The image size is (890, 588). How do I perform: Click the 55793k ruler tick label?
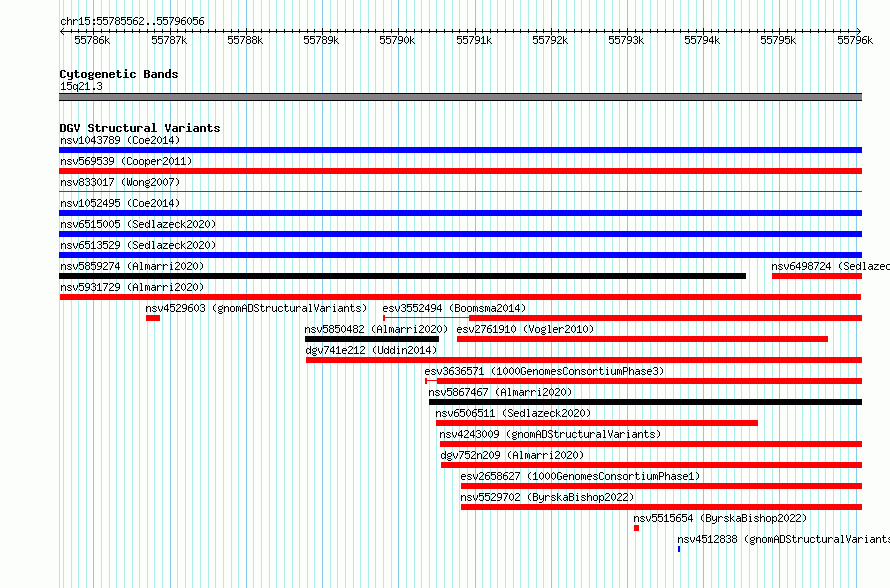click(x=626, y=40)
